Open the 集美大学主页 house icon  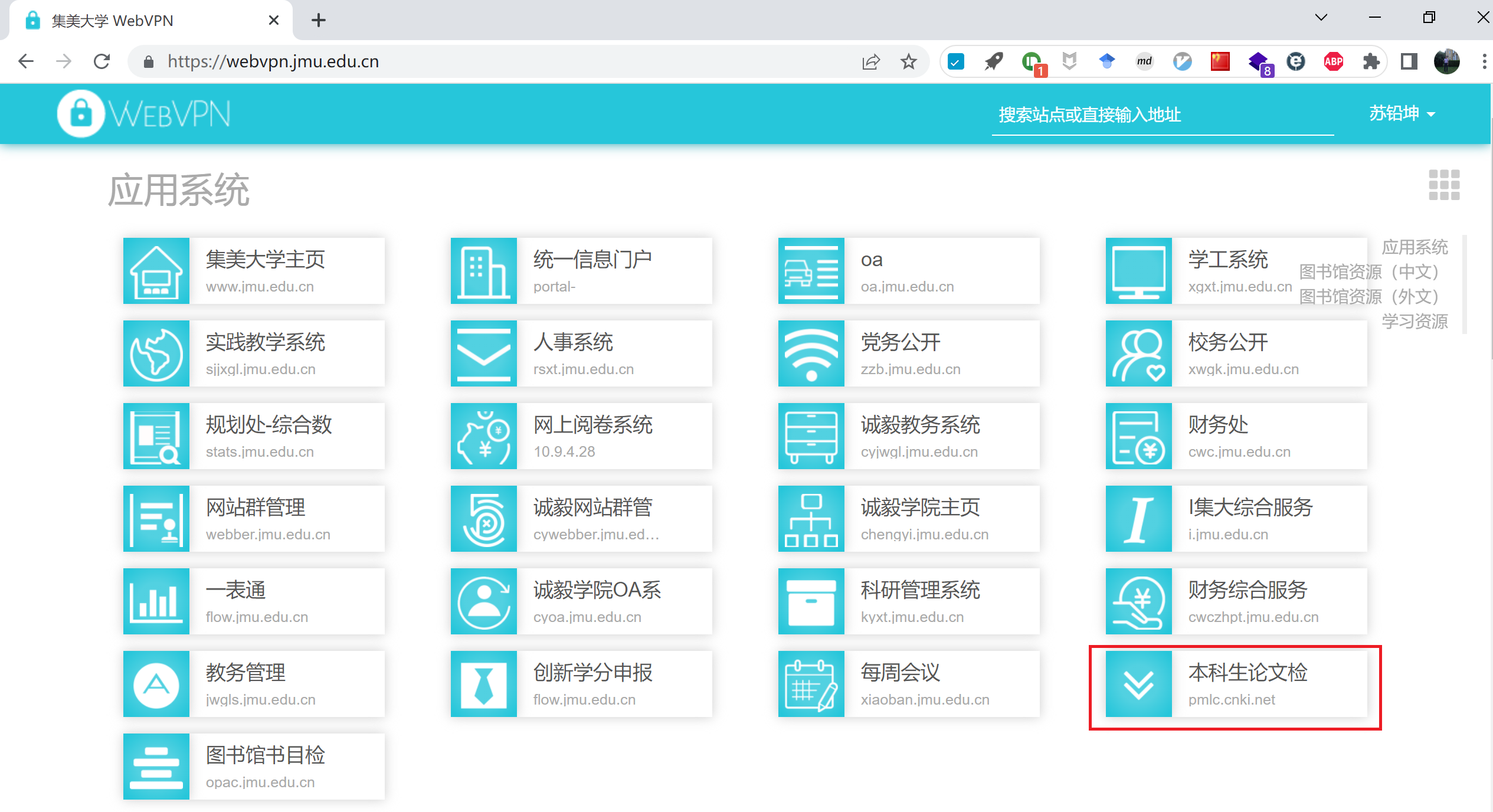click(x=156, y=271)
